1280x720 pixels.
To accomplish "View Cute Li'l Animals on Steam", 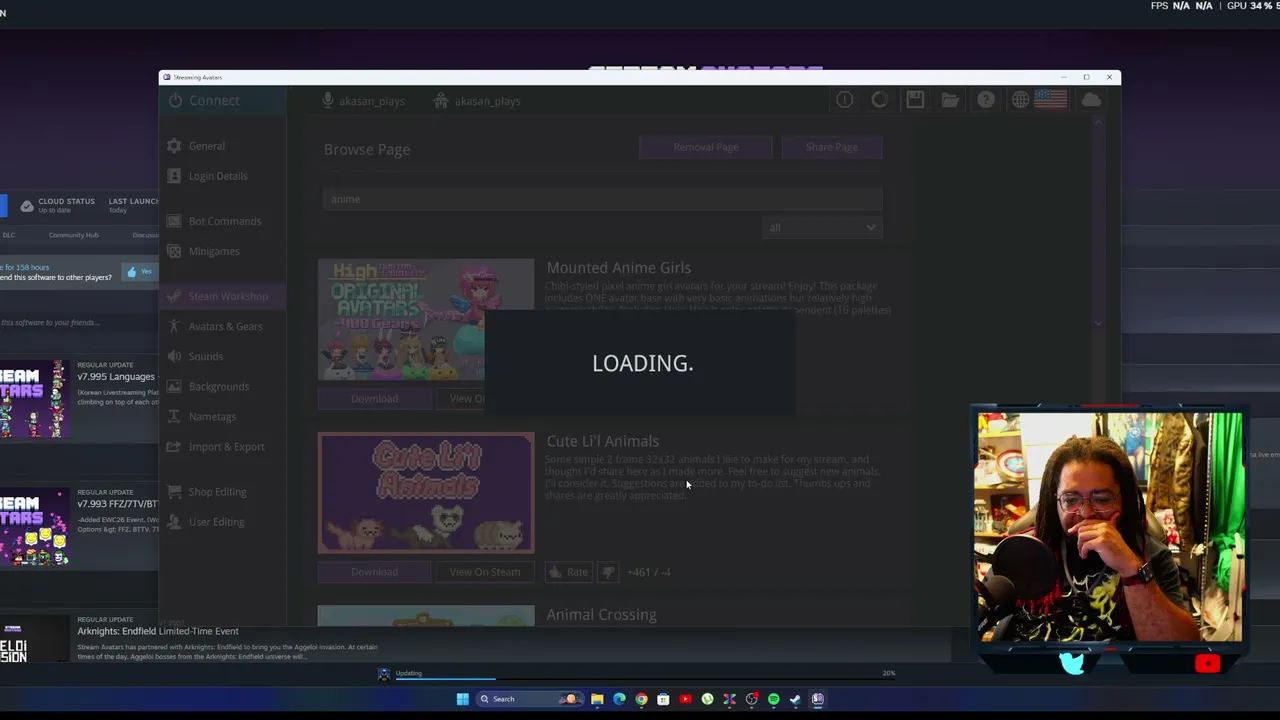I will [485, 572].
